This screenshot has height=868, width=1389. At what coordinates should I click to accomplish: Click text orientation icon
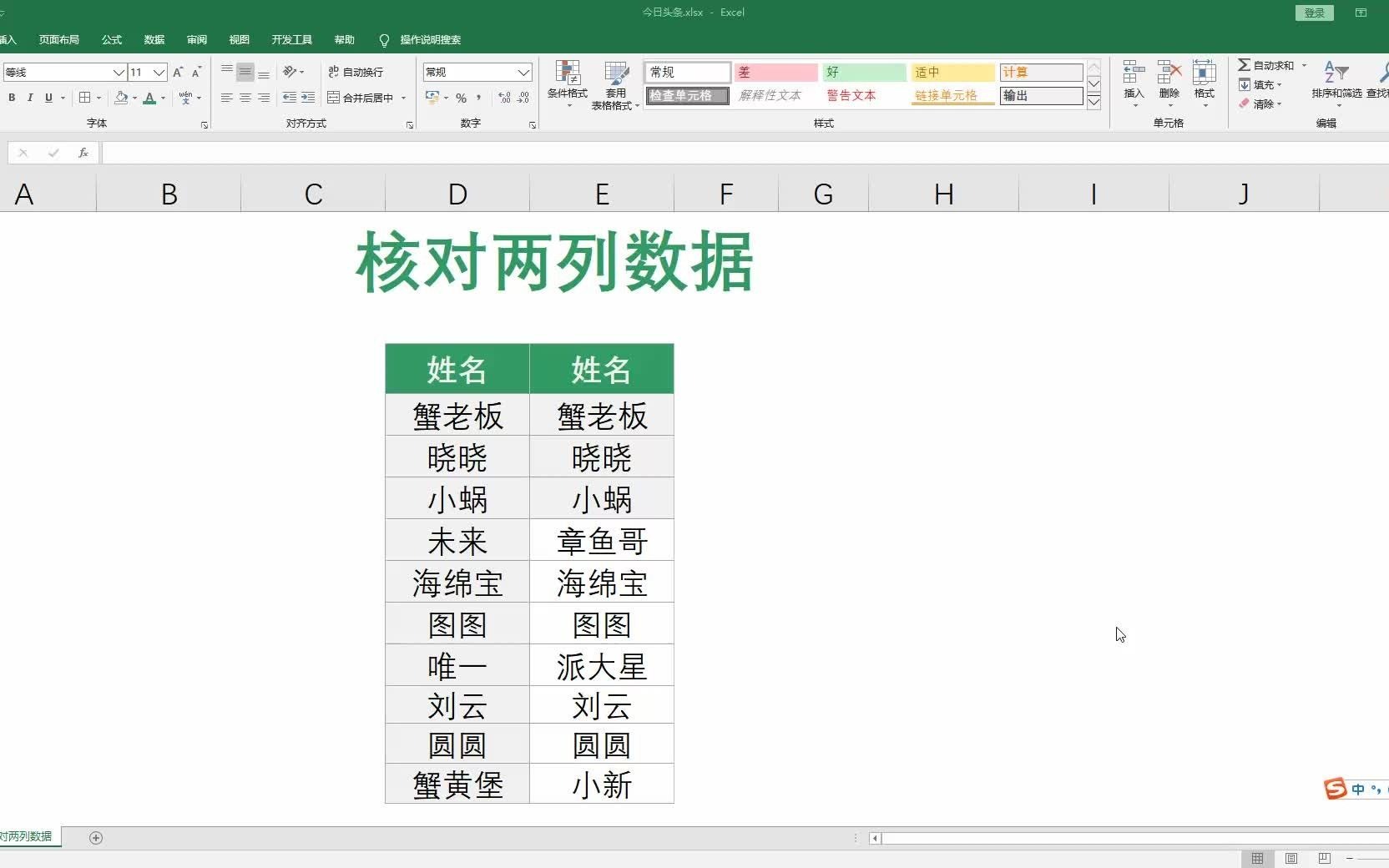[290, 72]
